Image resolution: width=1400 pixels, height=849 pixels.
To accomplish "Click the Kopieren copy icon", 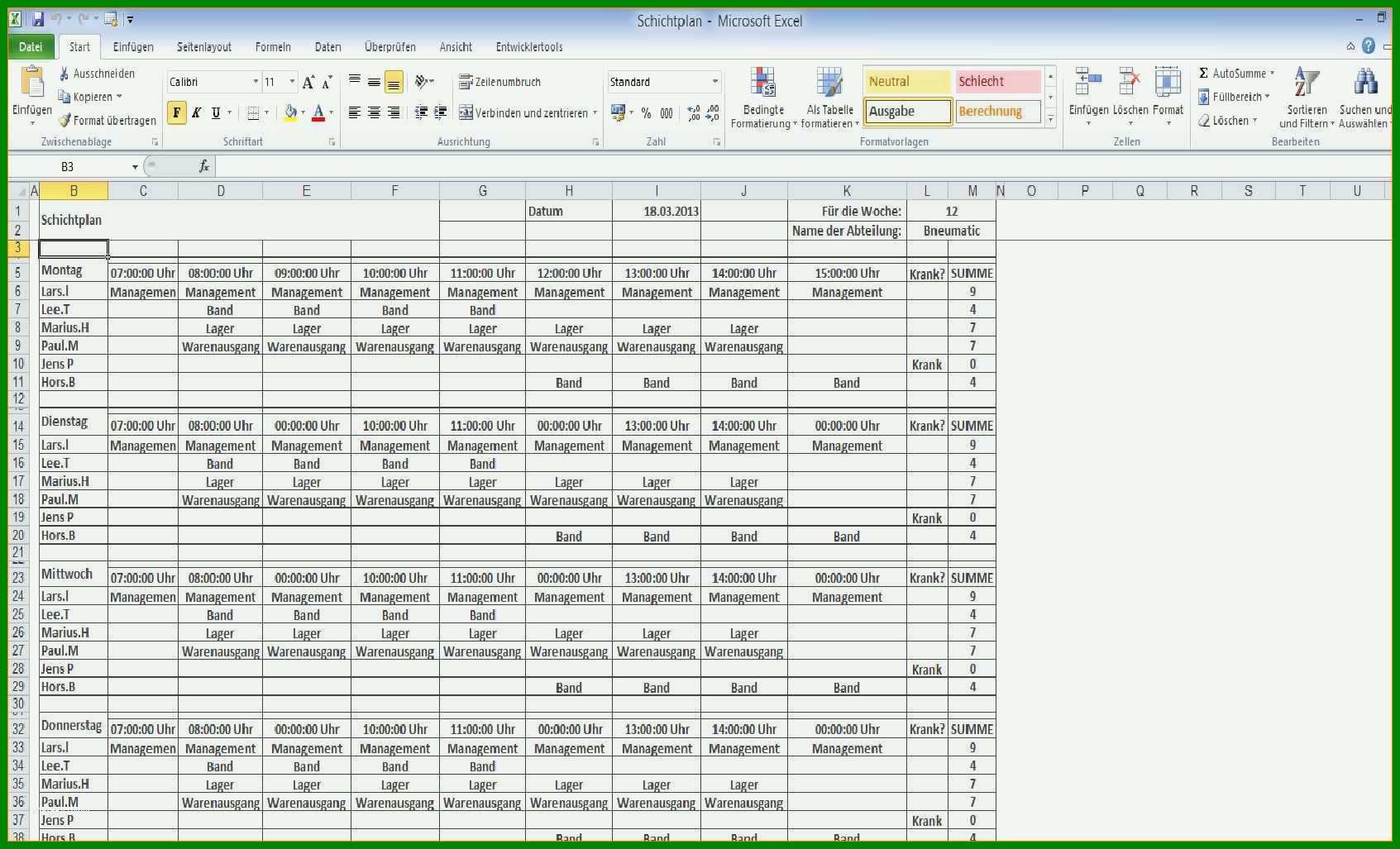I will pyautogui.click(x=64, y=97).
